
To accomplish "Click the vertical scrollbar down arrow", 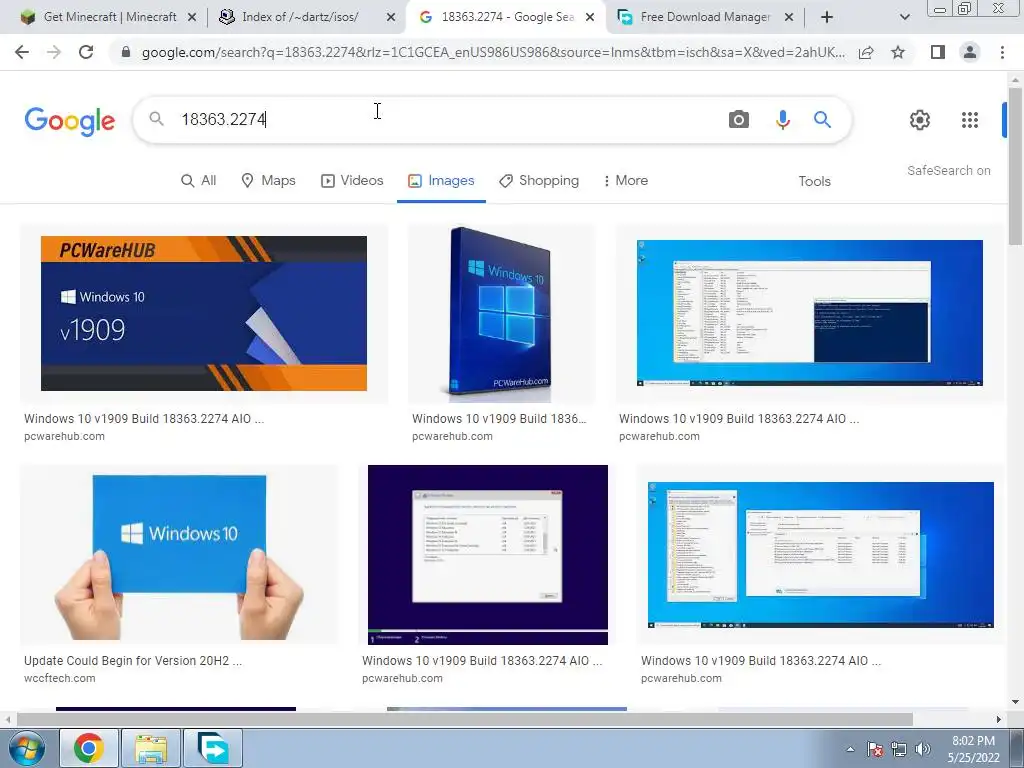I will pyautogui.click(x=1015, y=702).
